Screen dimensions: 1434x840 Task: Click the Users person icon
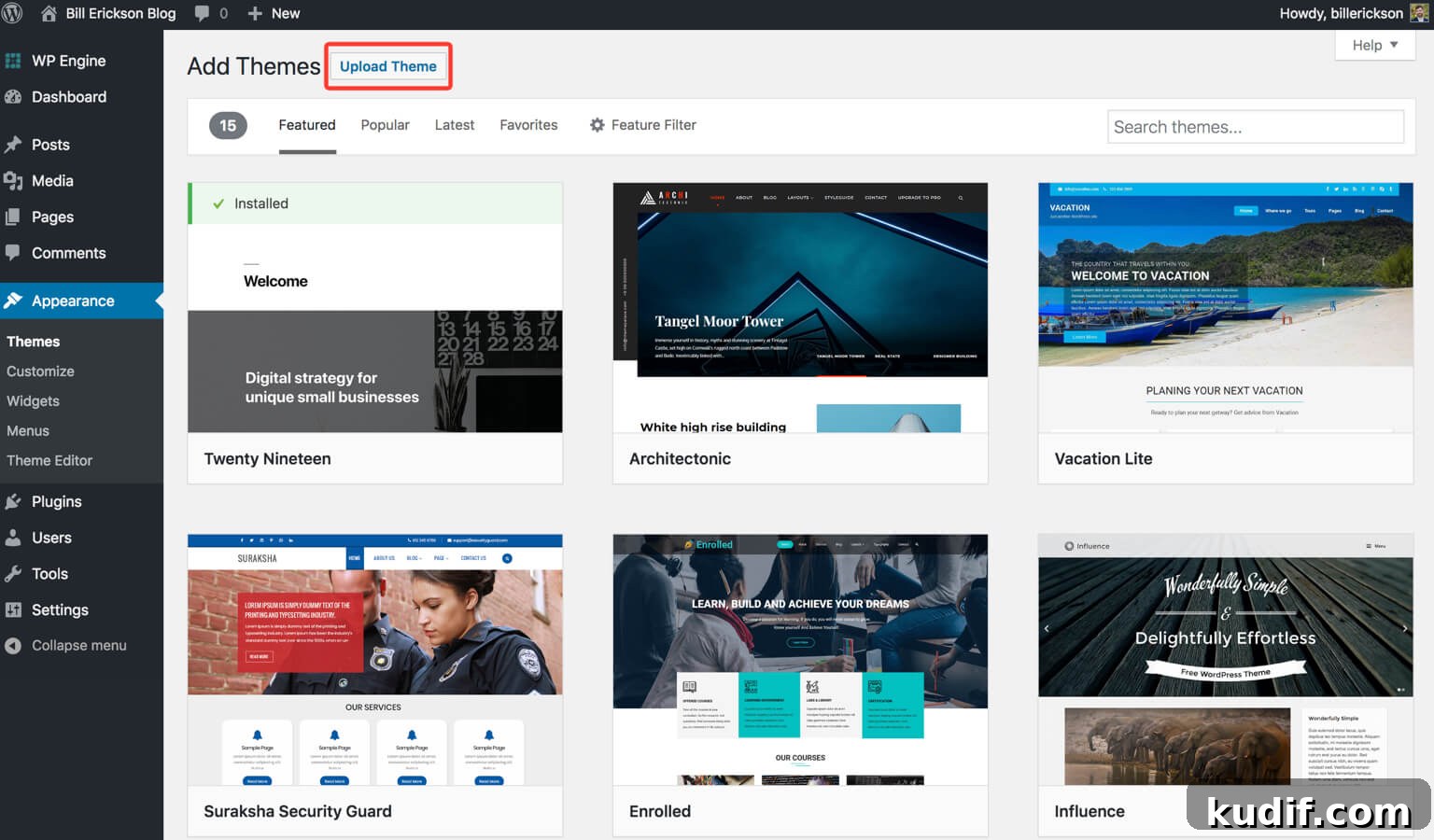coord(13,538)
